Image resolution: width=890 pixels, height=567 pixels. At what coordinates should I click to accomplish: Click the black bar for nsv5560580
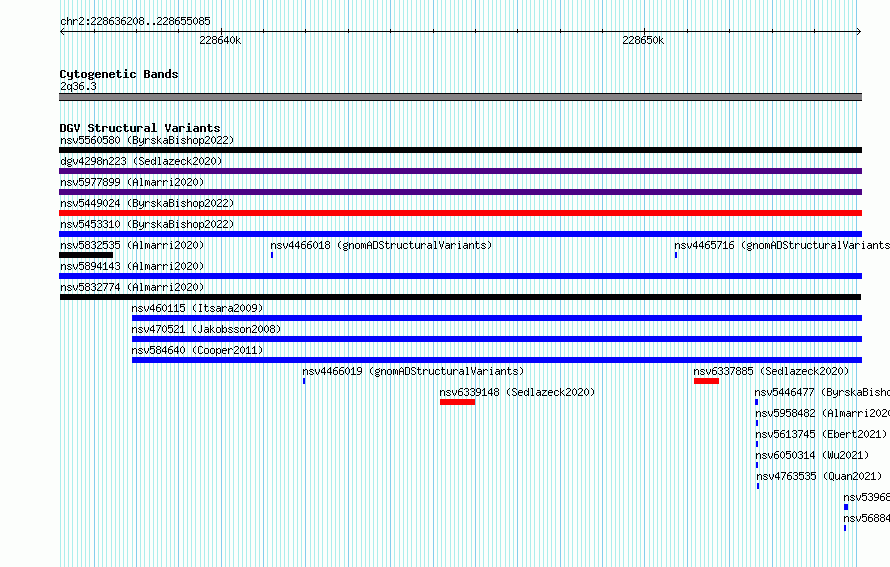(460, 150)
